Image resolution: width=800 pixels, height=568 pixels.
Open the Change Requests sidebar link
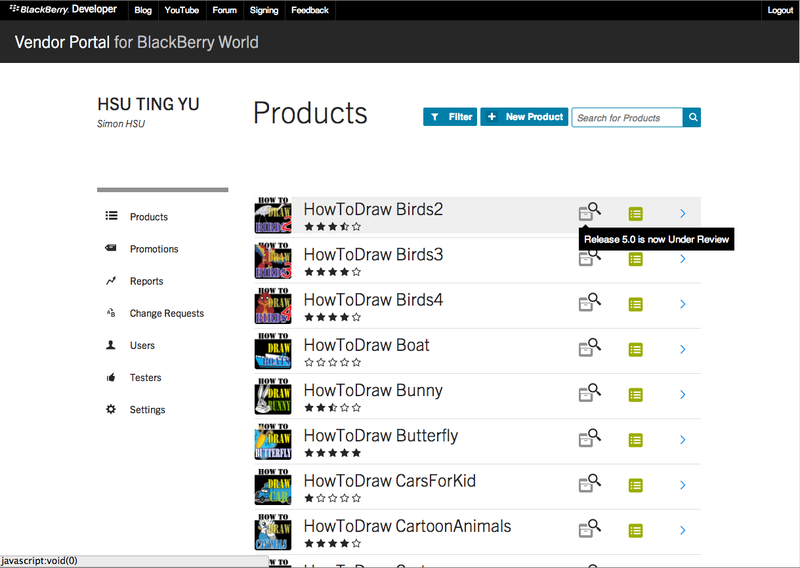[167, 313]
